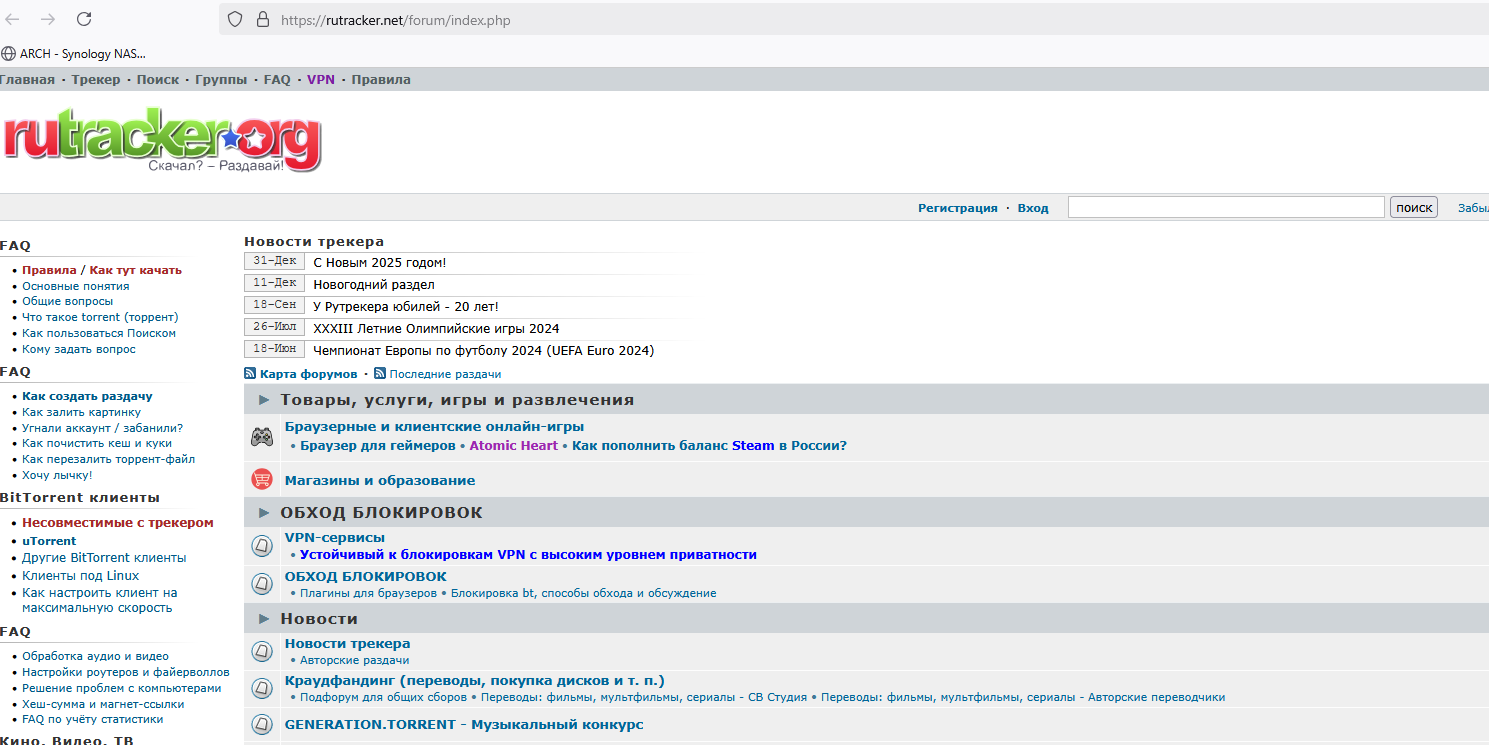
Task: Click the site search text field
Action: point(1226,207)
